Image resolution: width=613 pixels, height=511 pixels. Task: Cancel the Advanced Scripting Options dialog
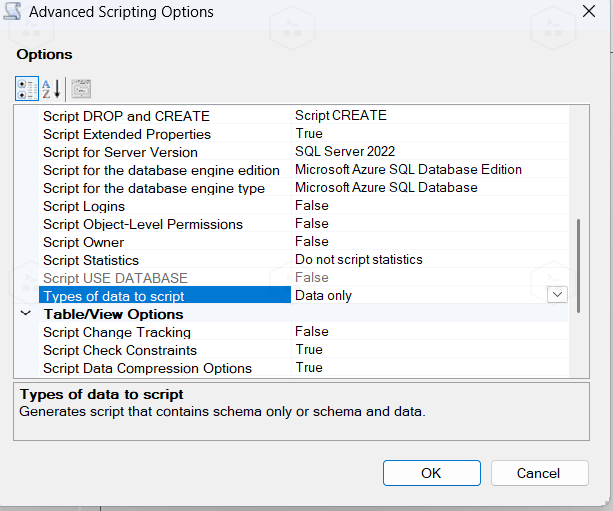538,473
